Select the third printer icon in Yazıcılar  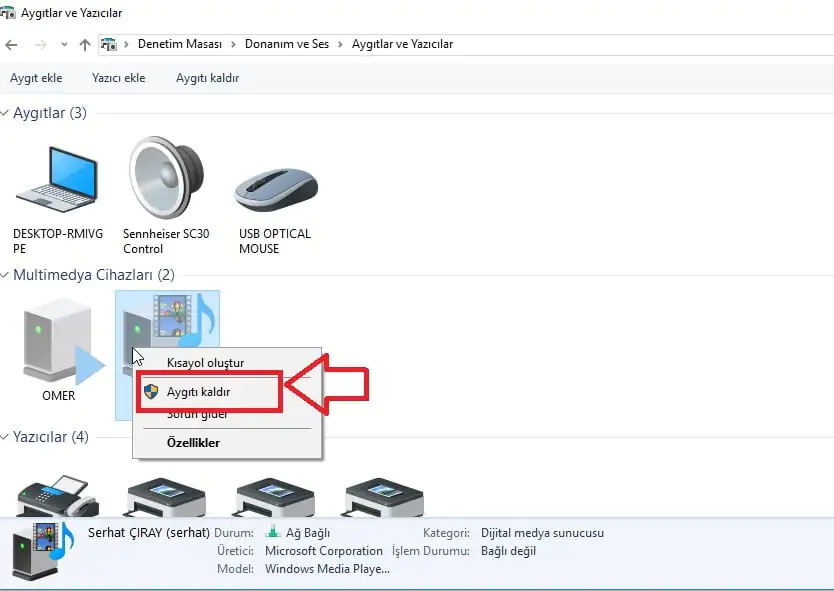point(275,497)
